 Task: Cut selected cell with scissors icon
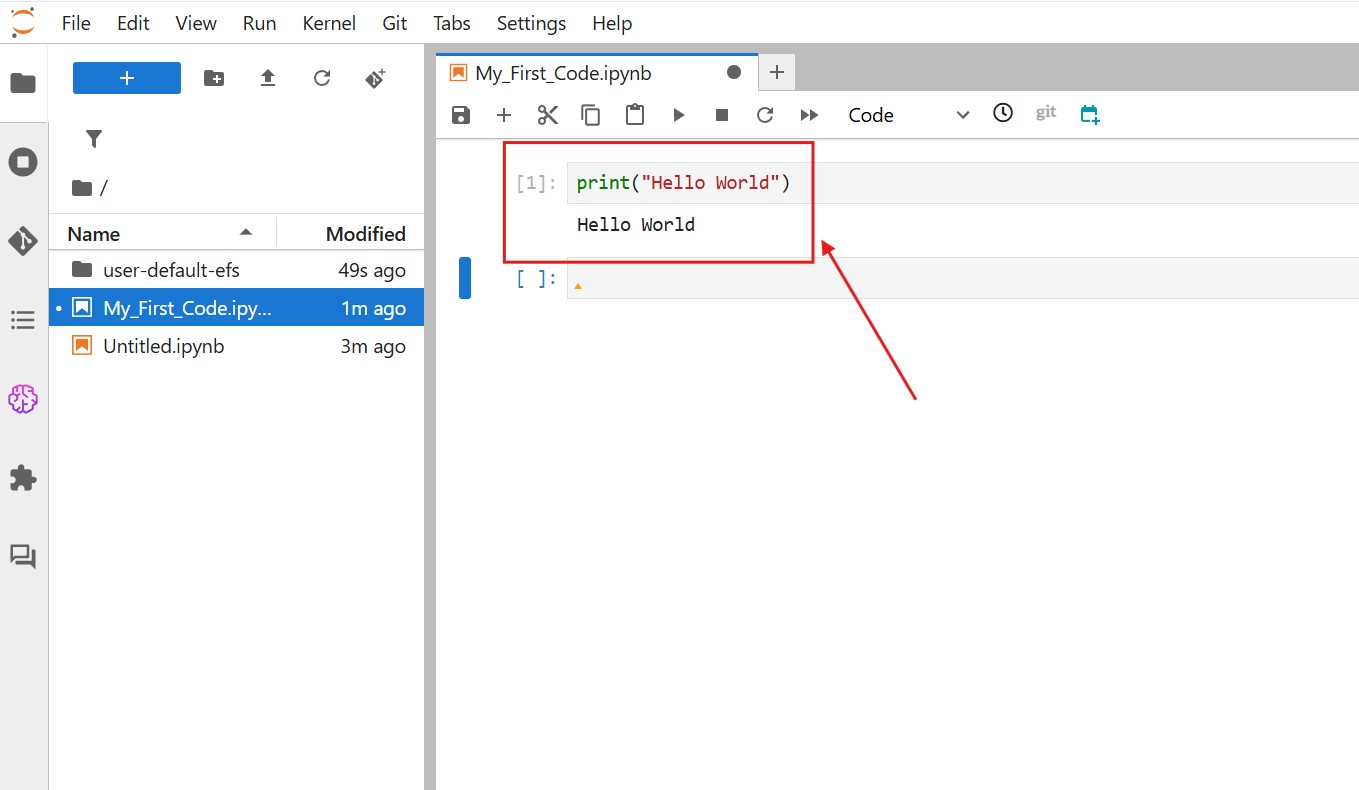pyautogui.click(x=547, y=115)
